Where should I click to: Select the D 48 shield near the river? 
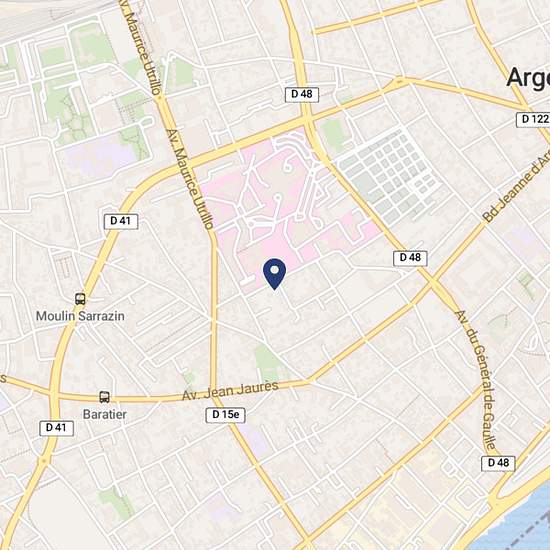(498, 463)
